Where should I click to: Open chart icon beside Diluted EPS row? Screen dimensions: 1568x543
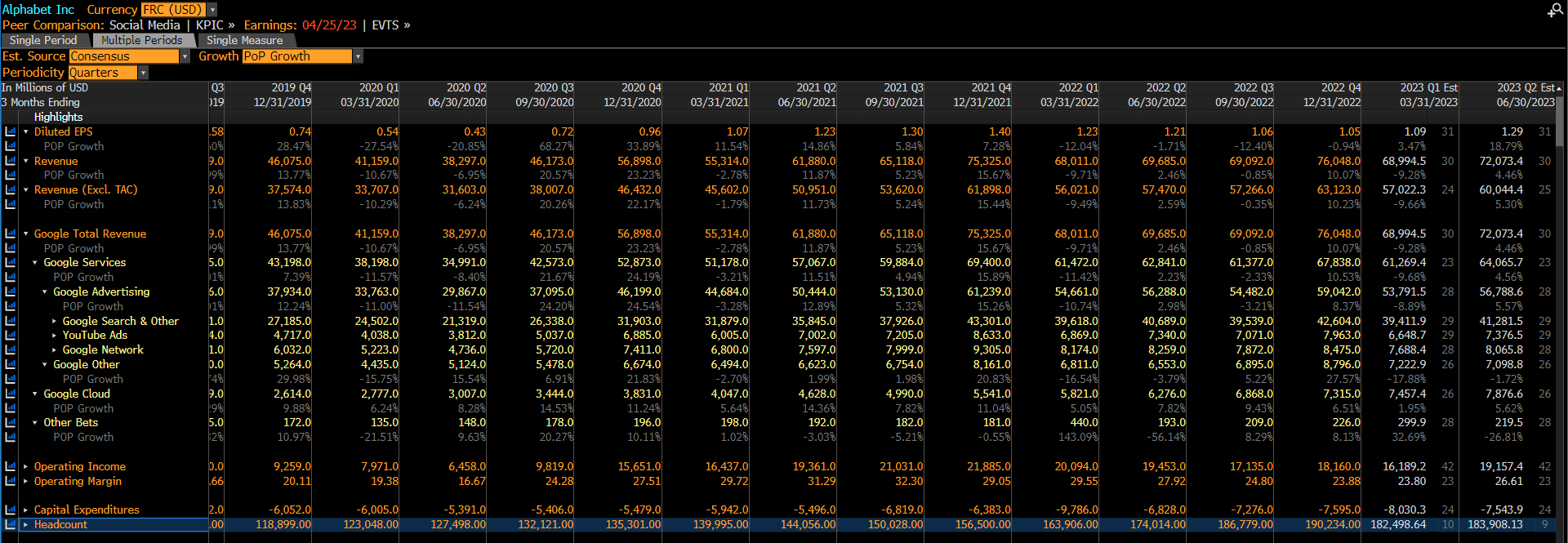[x=11, y=131]
